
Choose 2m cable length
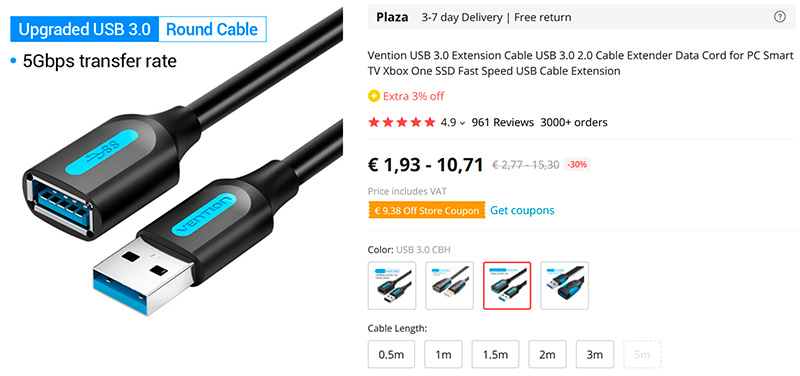[547, 355]
